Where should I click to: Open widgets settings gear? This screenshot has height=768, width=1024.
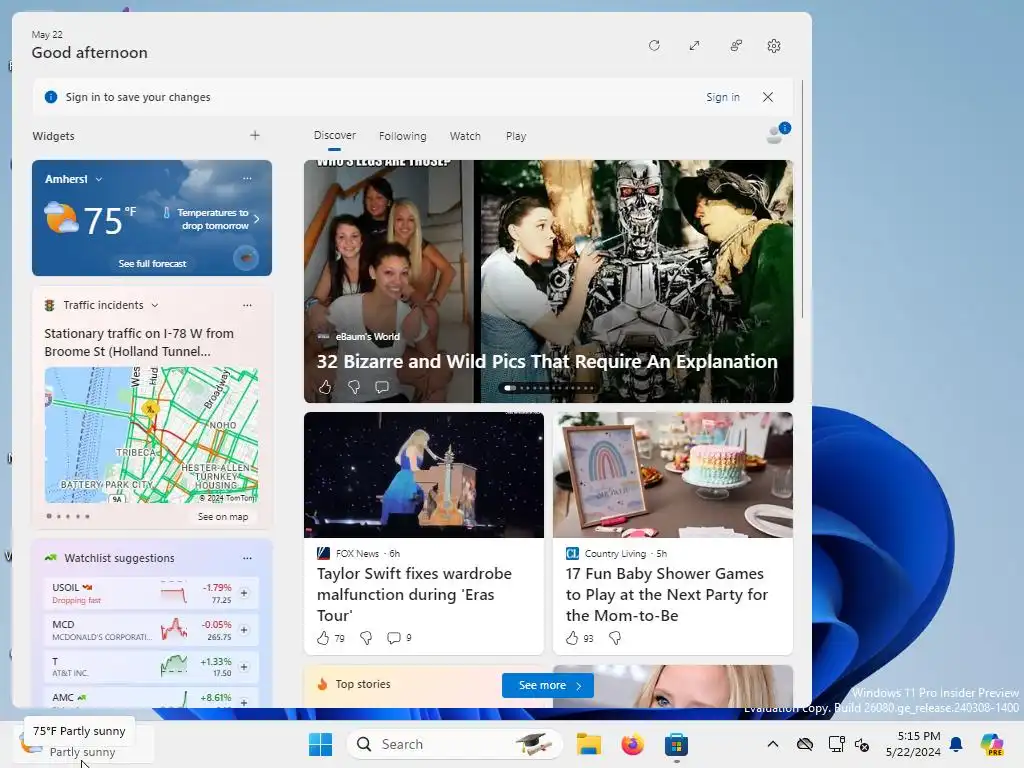tap(774, 46)
